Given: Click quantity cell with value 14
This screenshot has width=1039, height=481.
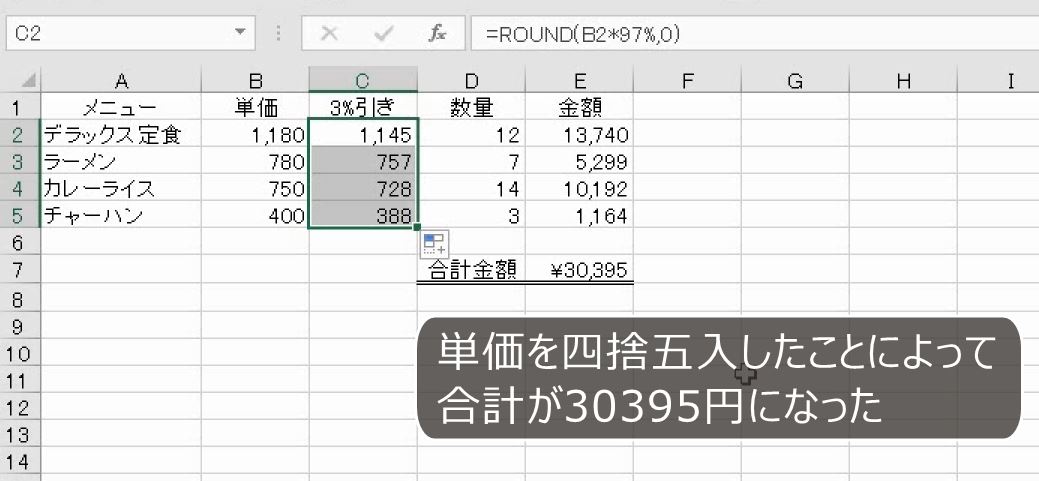Looking at the screenshot, I should 471,189.
